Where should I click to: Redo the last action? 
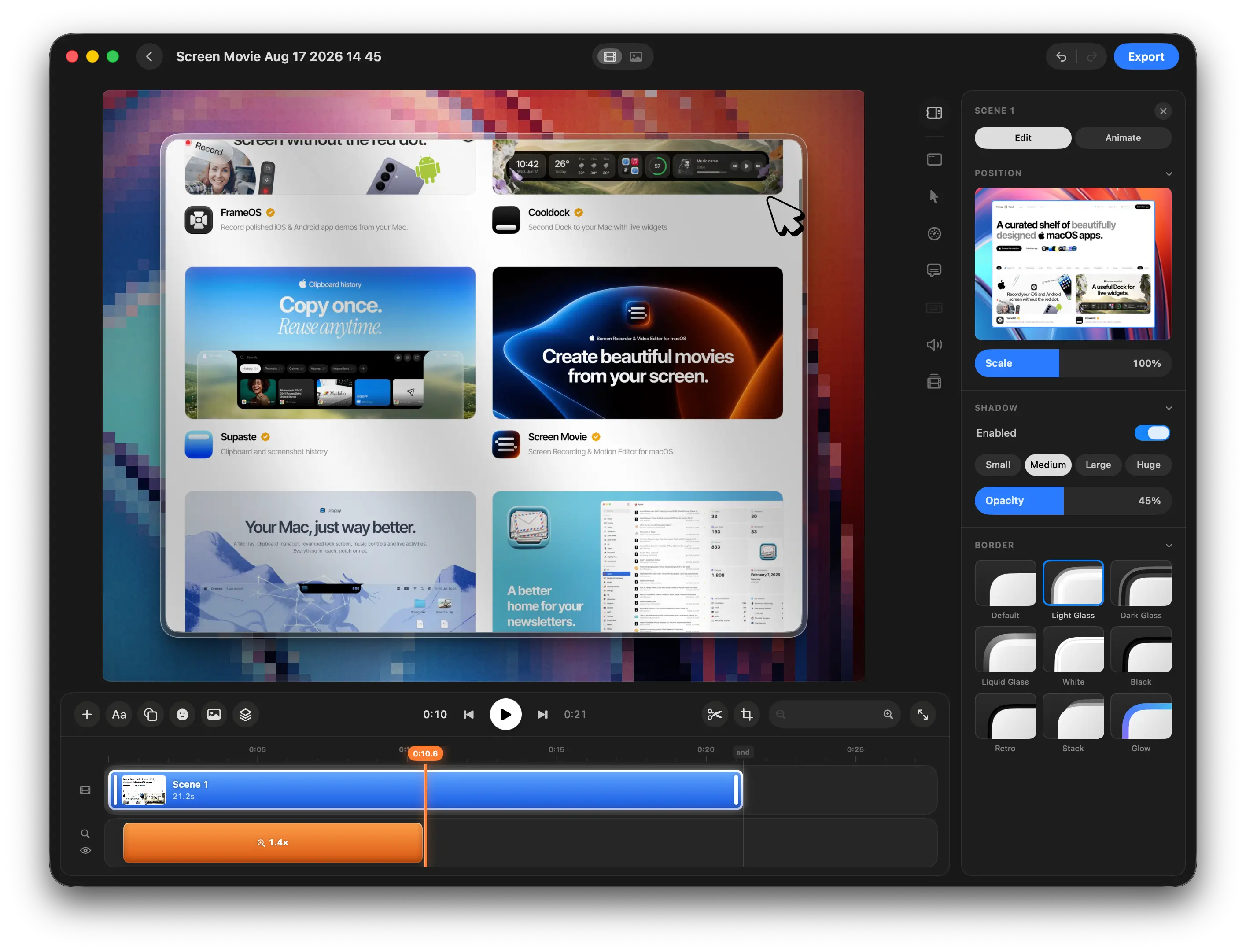tap(1091, 57)
